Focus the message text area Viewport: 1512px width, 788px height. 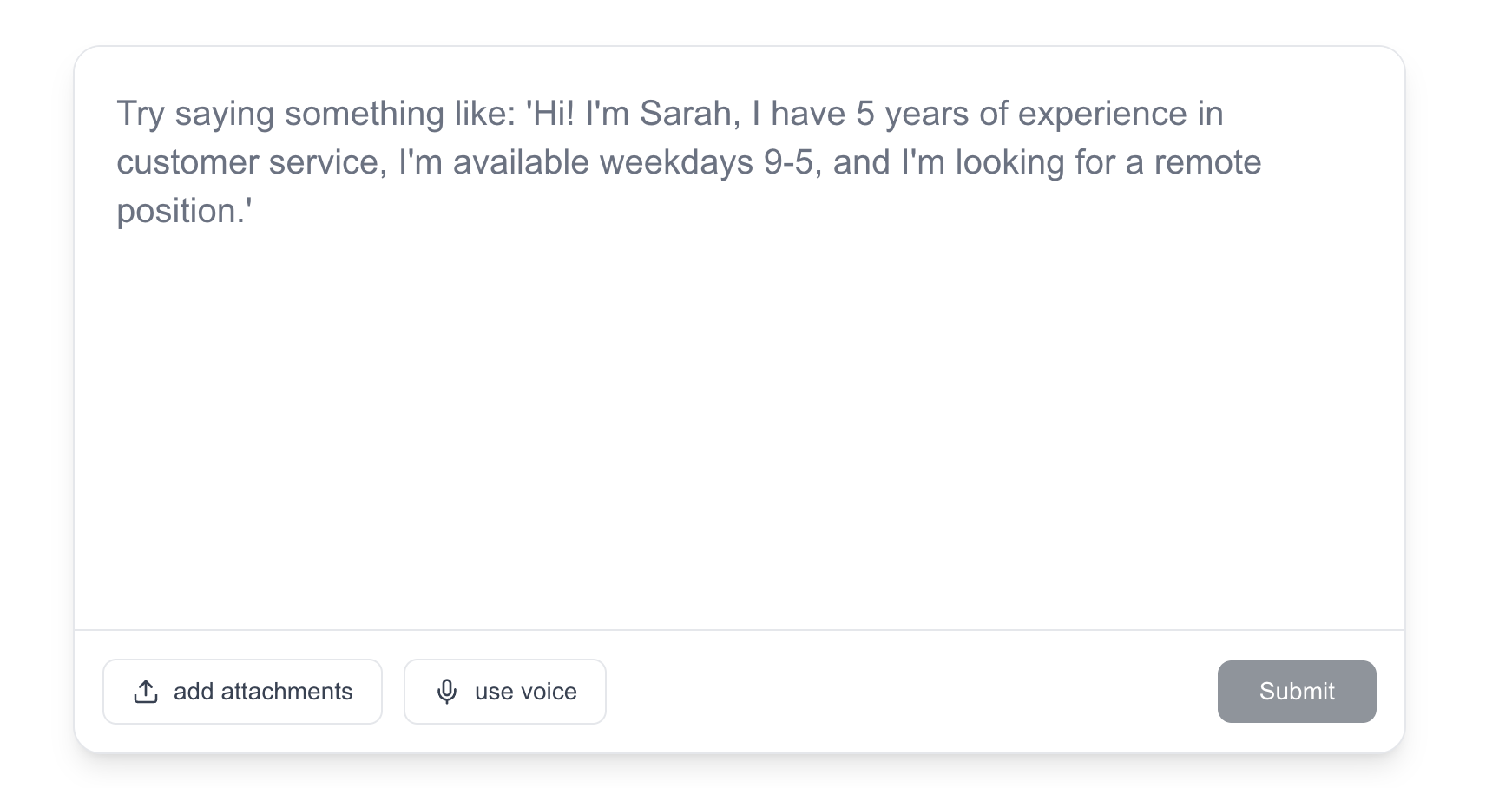click(x=740, y=338)
